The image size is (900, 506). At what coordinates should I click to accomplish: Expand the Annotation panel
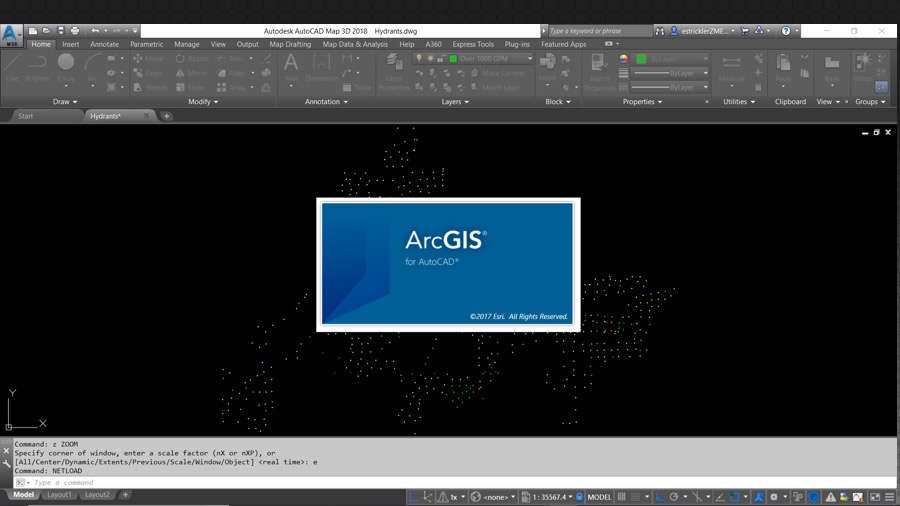click(326, 102)
